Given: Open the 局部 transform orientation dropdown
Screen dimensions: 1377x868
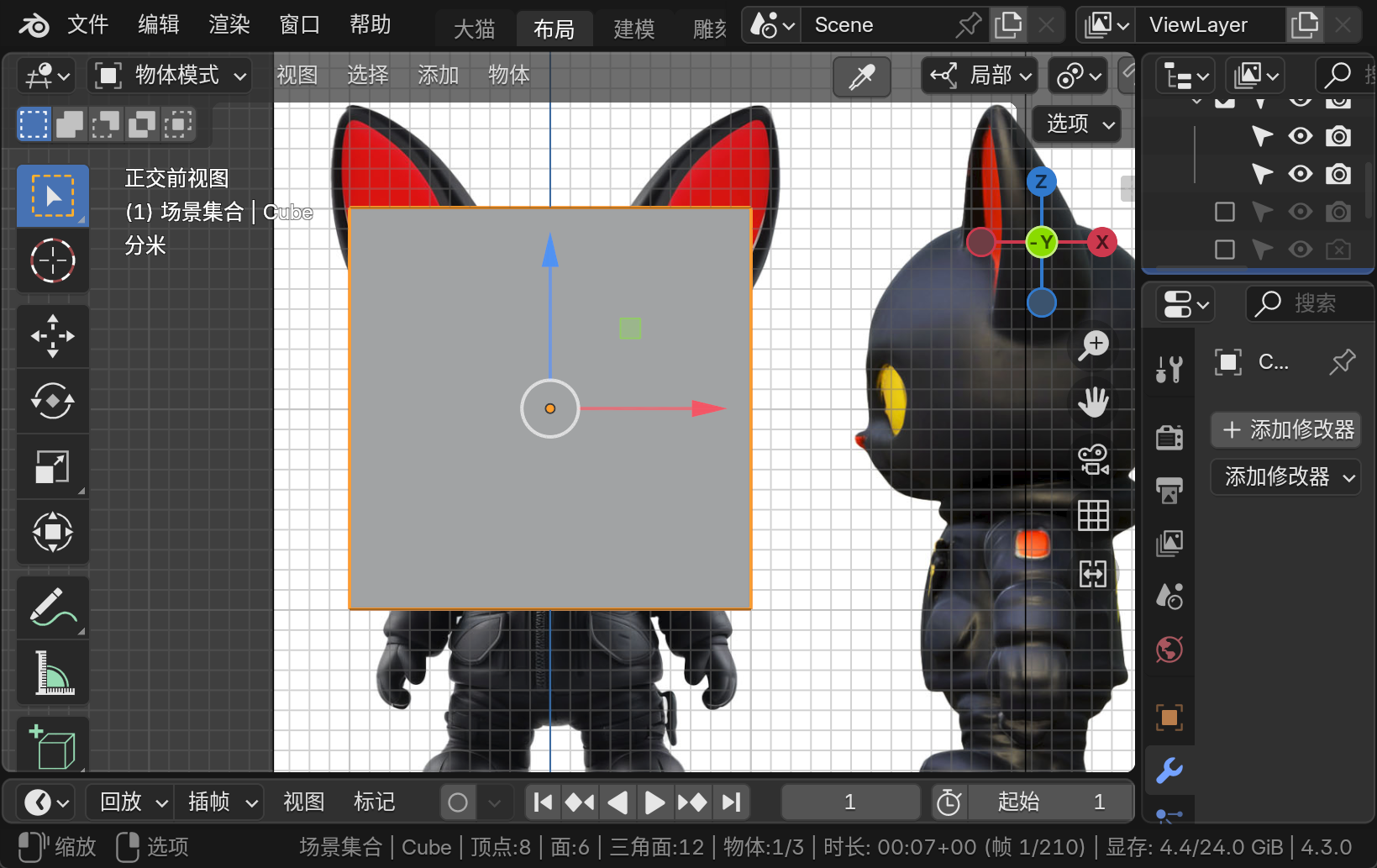Looking at the screenshot, I should pyautogui.click(x=980, y=76).
